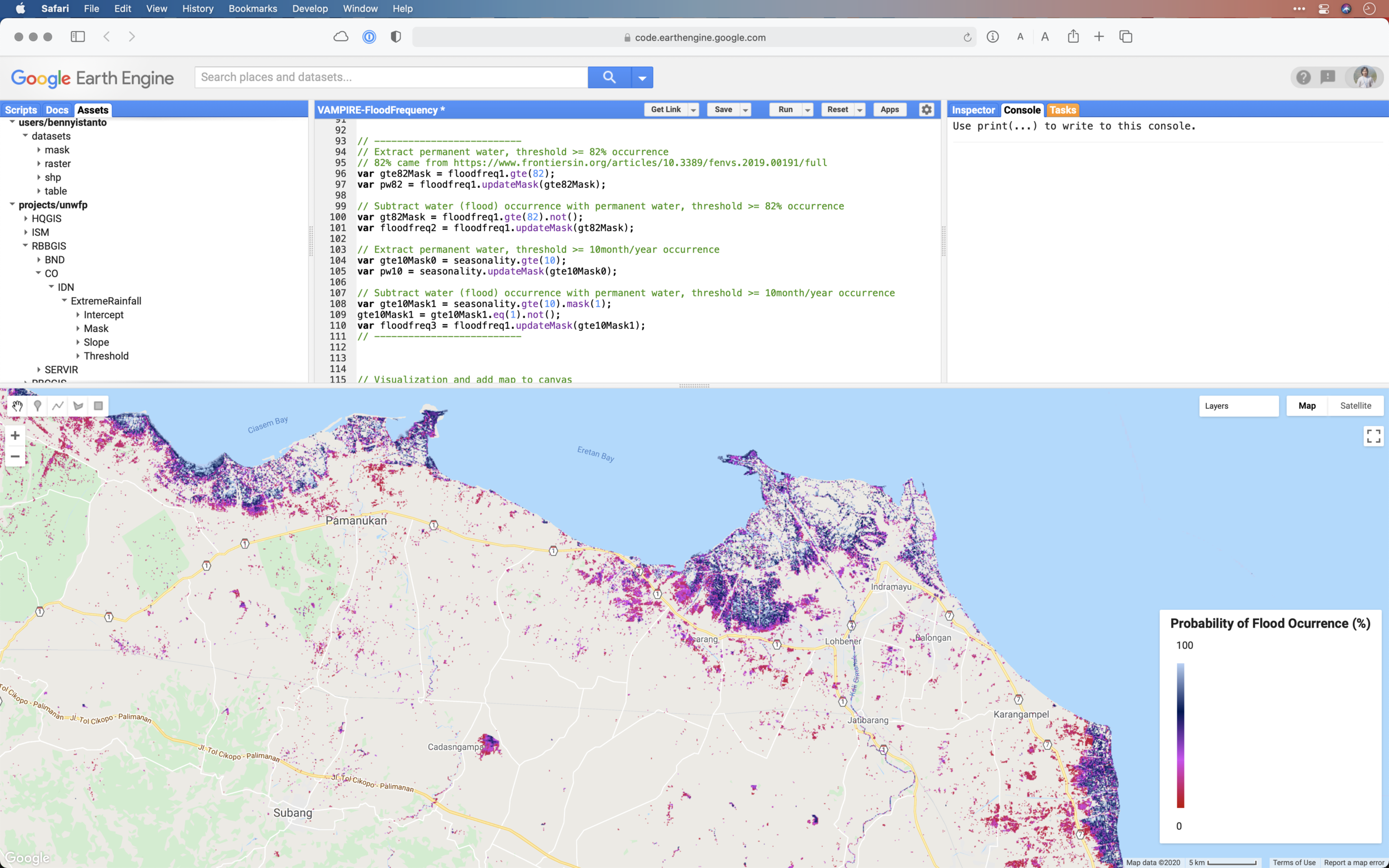The image size is (1389, 868).
Task: Select the add marker drawing tool
Action: click(37, 406)
